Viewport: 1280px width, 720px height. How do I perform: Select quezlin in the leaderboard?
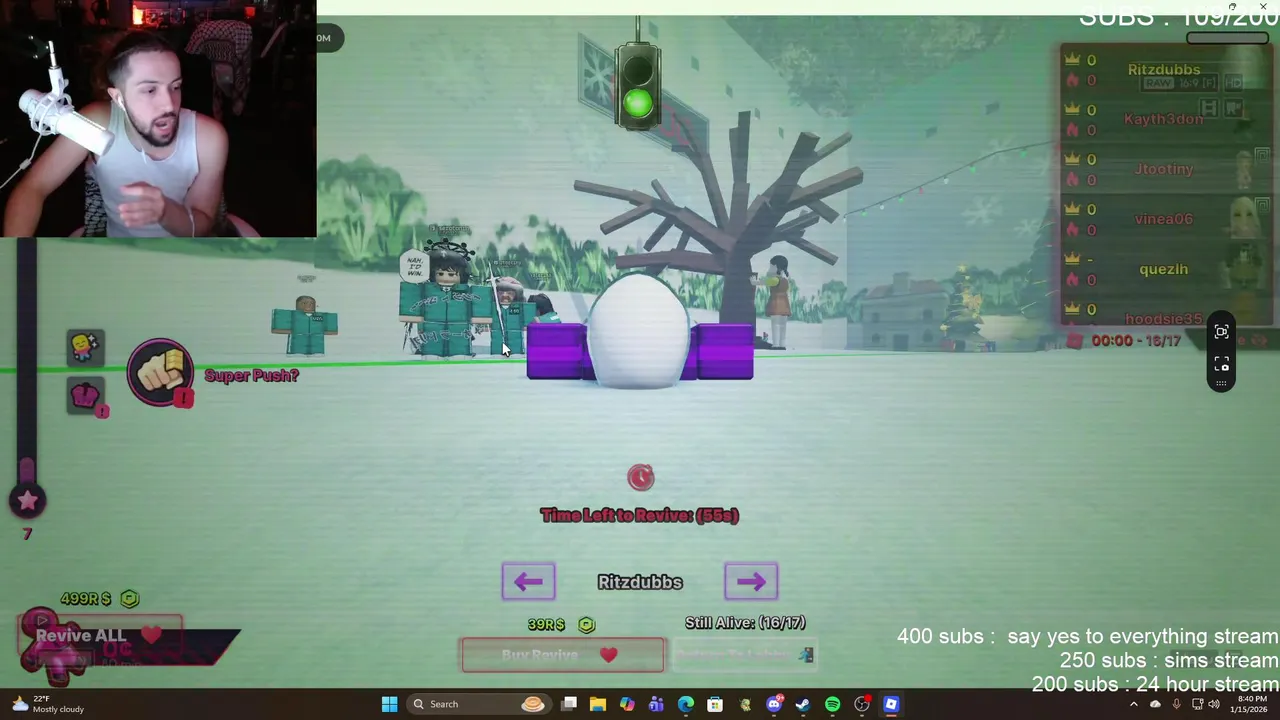tap(1164, 269)
